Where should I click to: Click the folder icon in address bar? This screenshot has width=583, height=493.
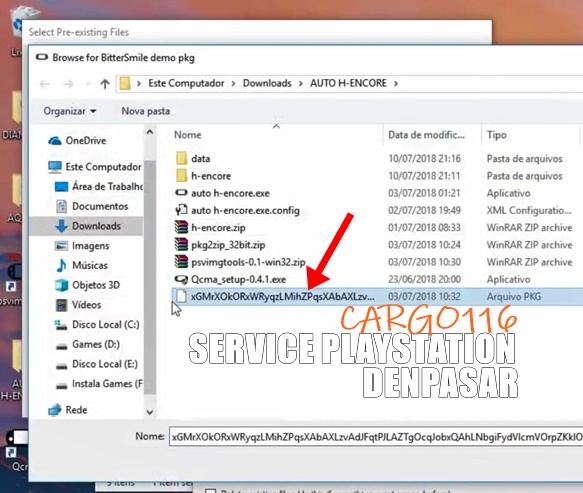125,83
